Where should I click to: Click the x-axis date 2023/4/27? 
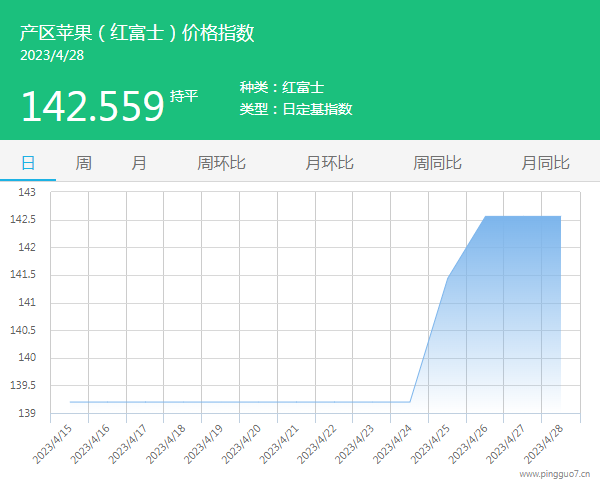[x=506, y=444]
